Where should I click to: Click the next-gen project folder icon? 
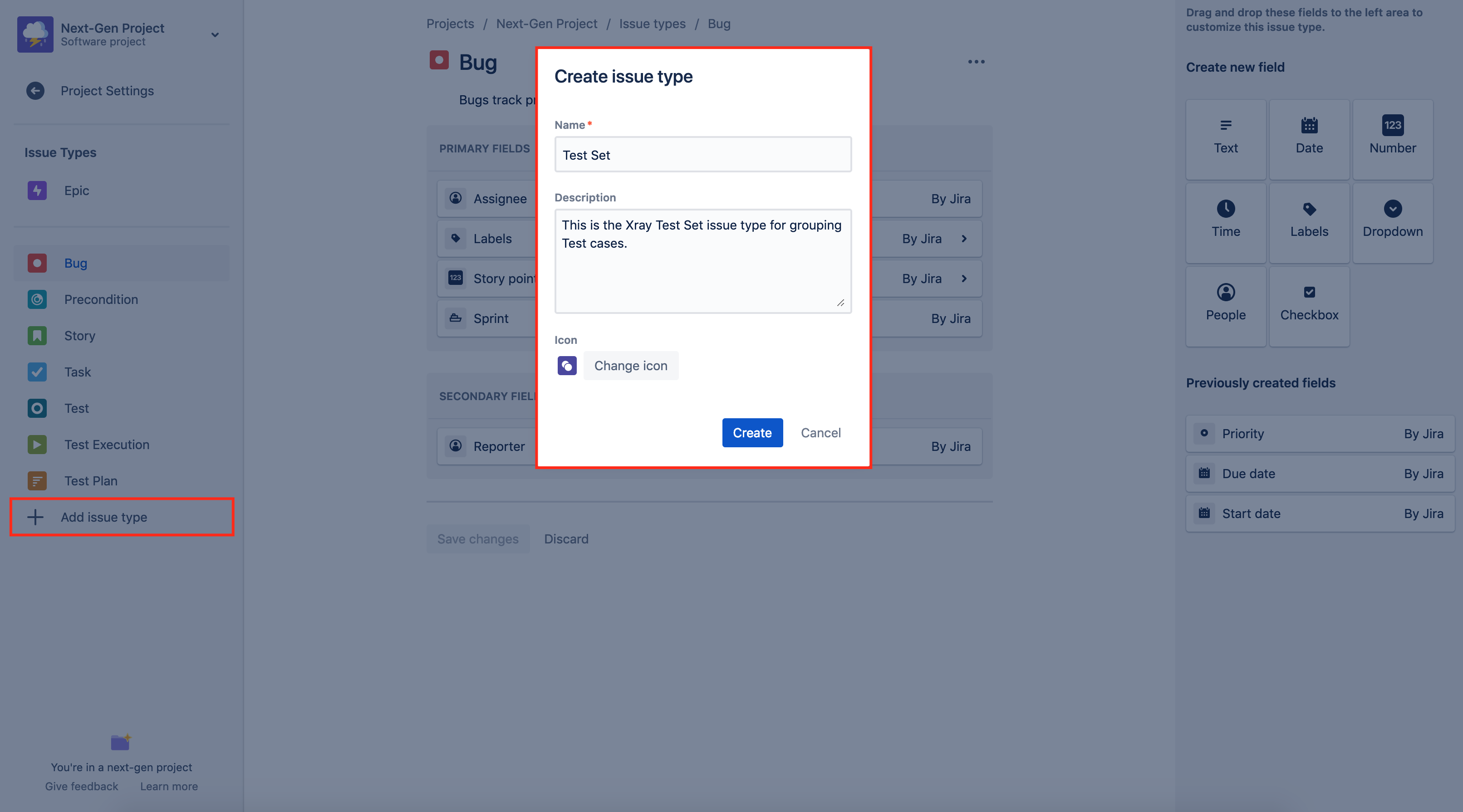tap(121, 742)
